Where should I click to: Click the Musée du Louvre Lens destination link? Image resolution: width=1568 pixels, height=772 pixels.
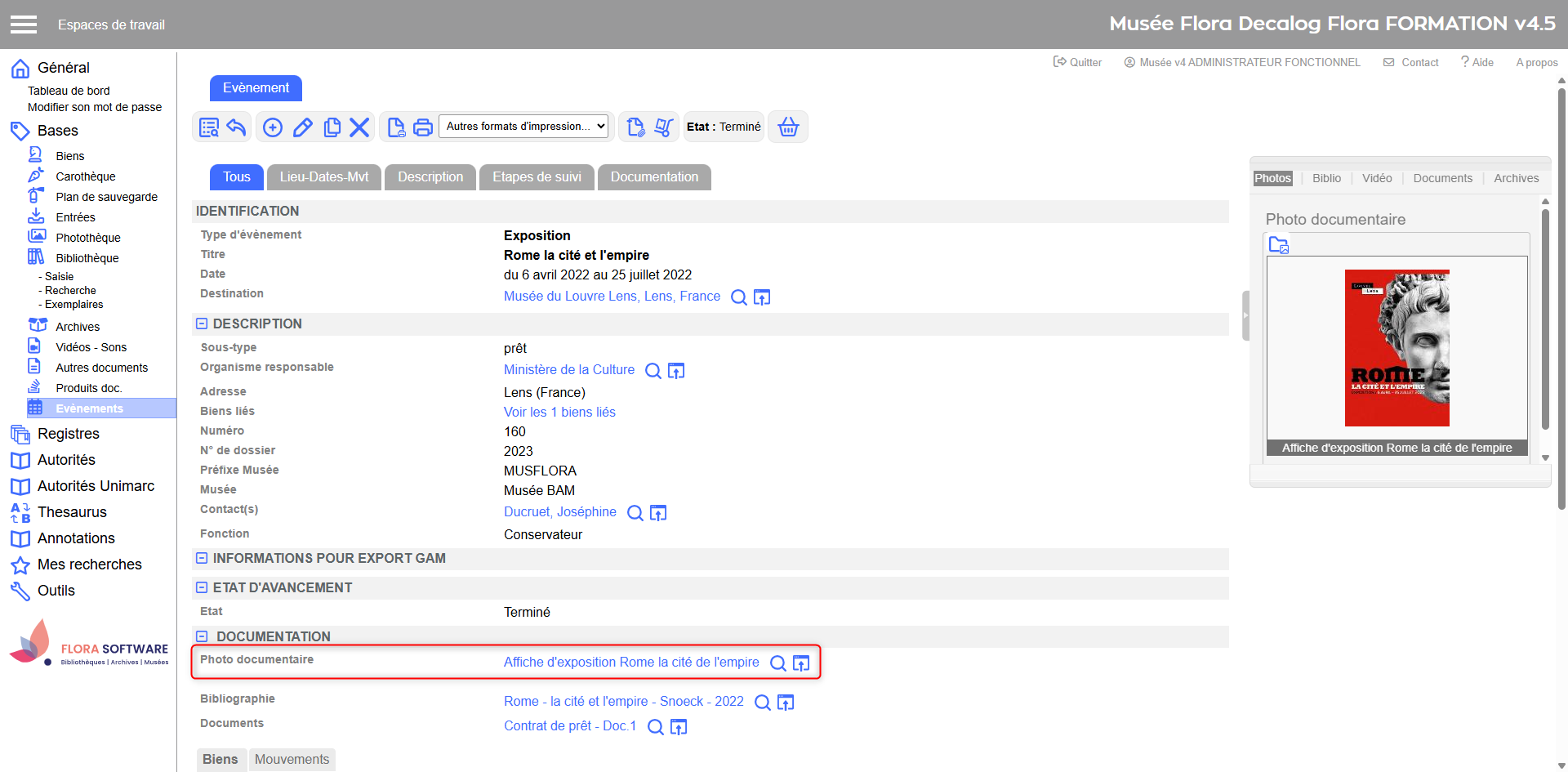pyautogui.click(x=612, y=297)
